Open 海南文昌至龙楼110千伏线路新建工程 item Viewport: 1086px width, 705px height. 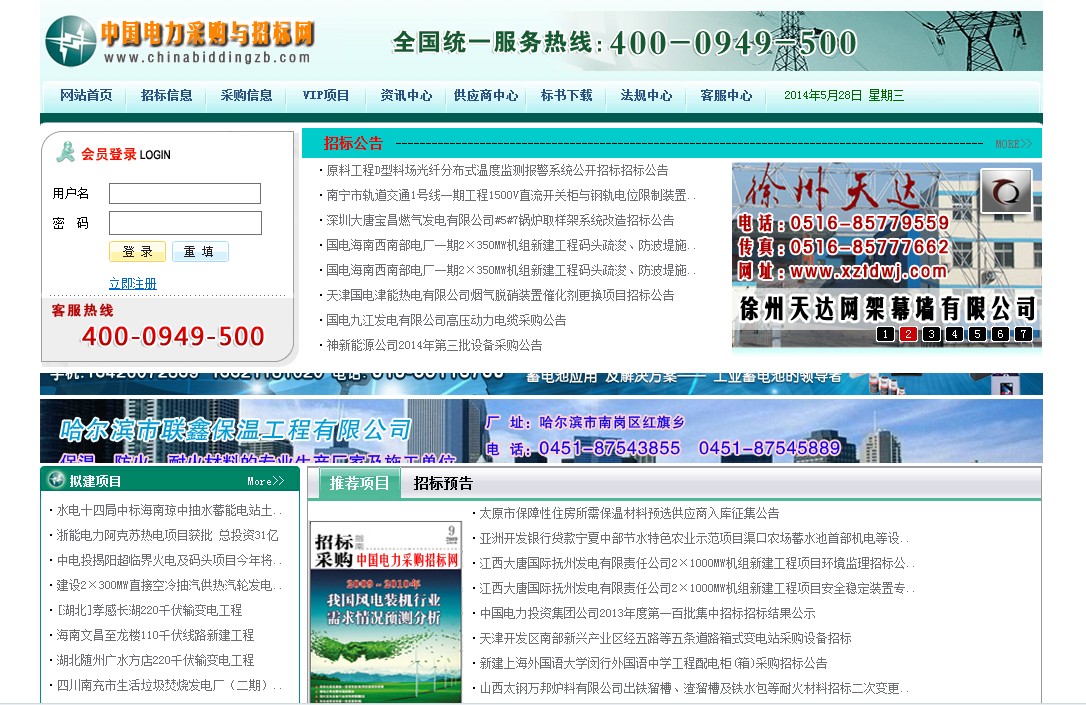[x=155, y=635]
